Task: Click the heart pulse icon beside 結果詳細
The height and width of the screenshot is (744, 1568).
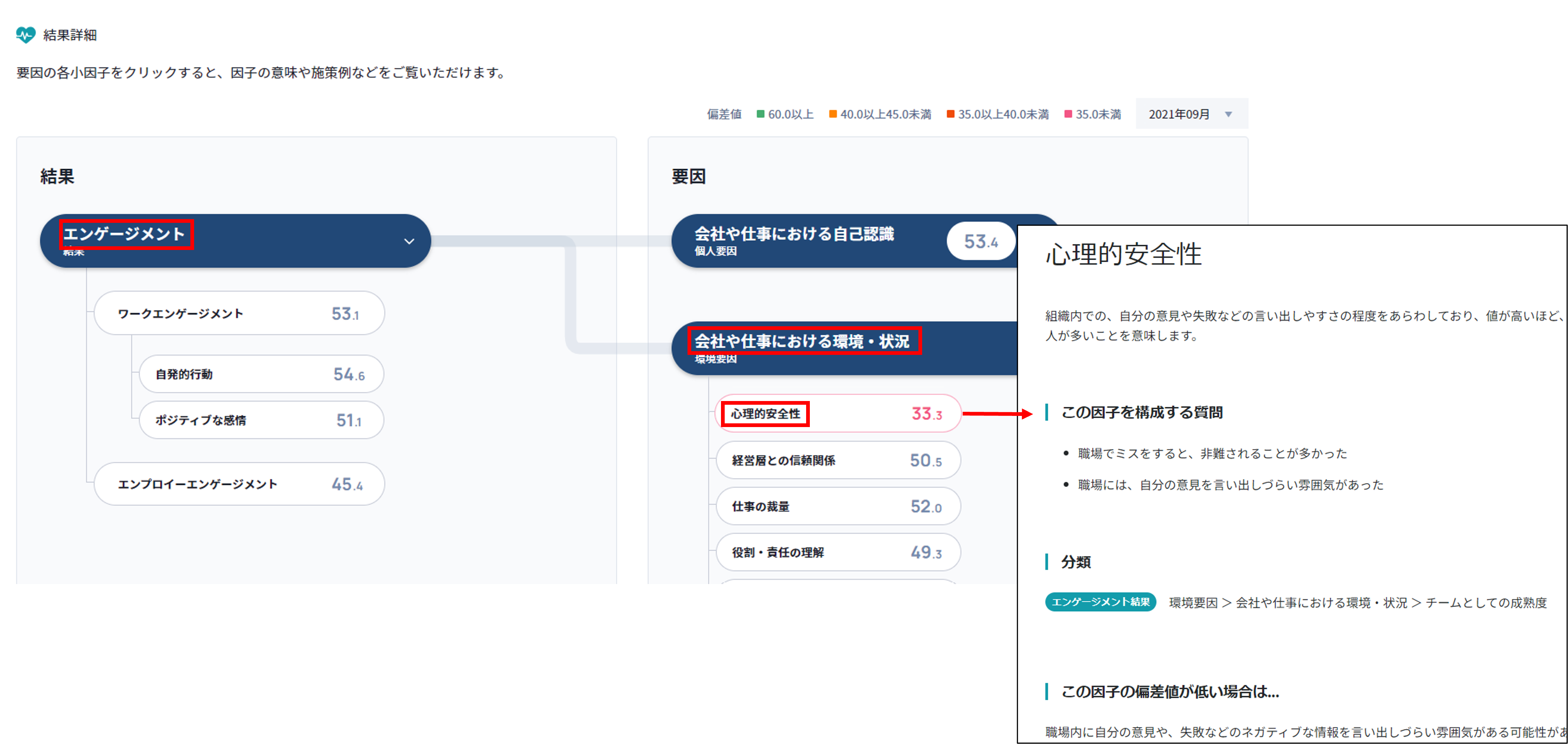Action: coord(26,35)
